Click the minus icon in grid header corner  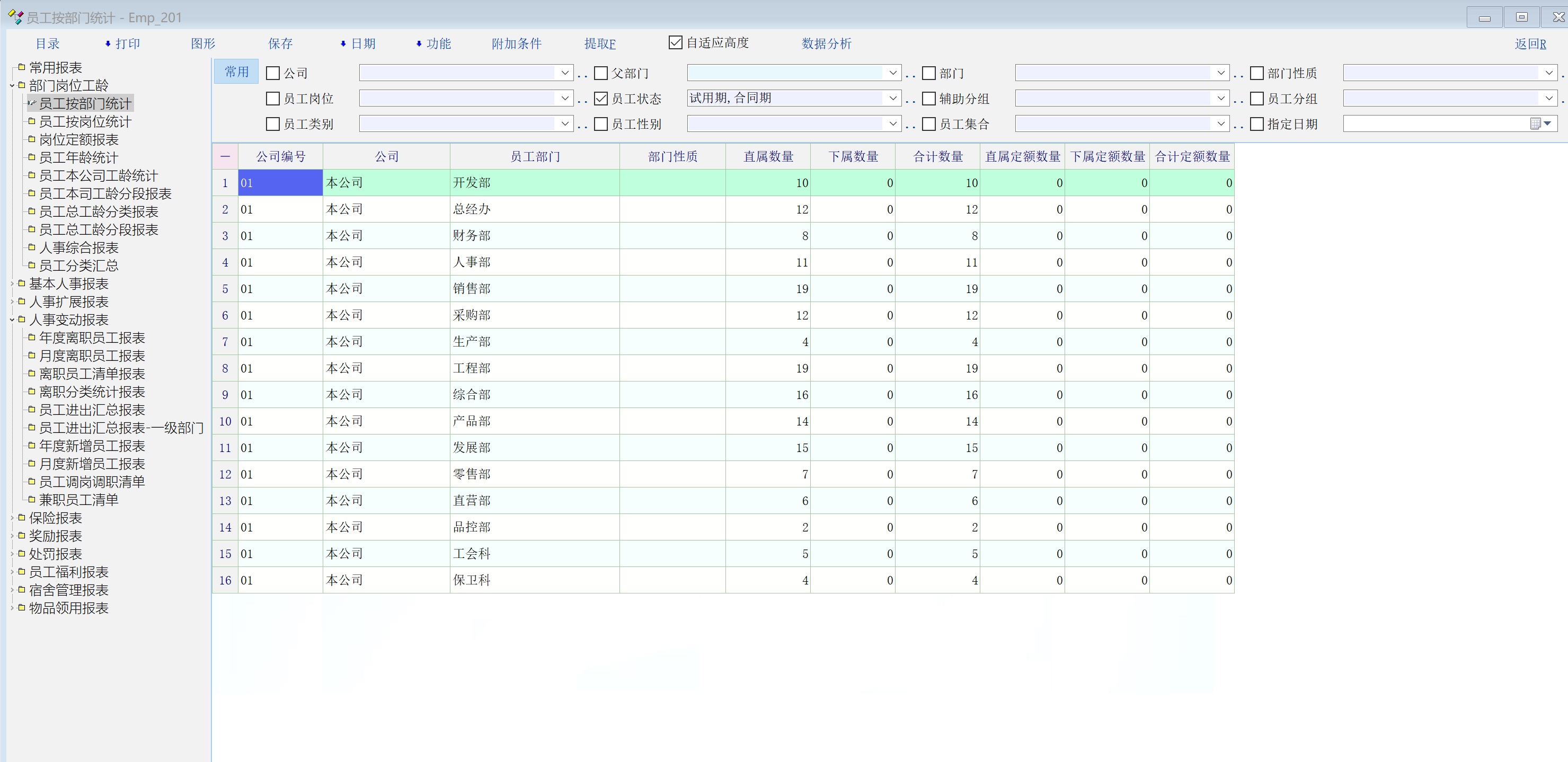225,156
